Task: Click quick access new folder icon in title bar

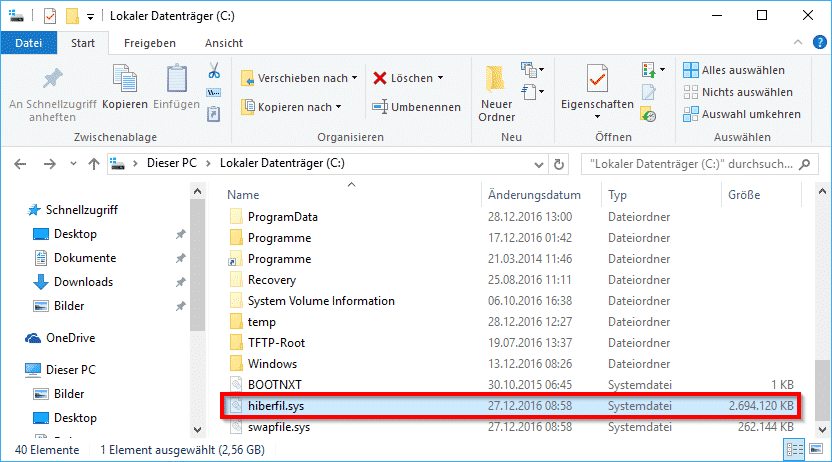Action: coord(72,16)
